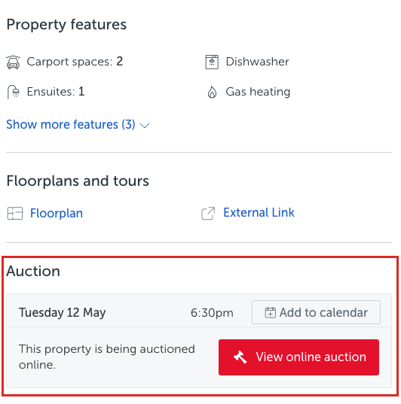This screenshot has width=401, height=404.
Task: Click the 6:30pm auction time
Action: pyautogui.click(x=212, y=313)
